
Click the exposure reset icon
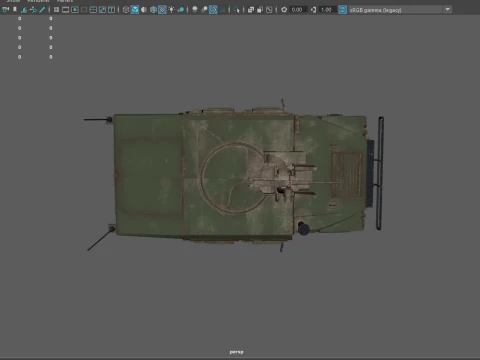click(284, 10)
